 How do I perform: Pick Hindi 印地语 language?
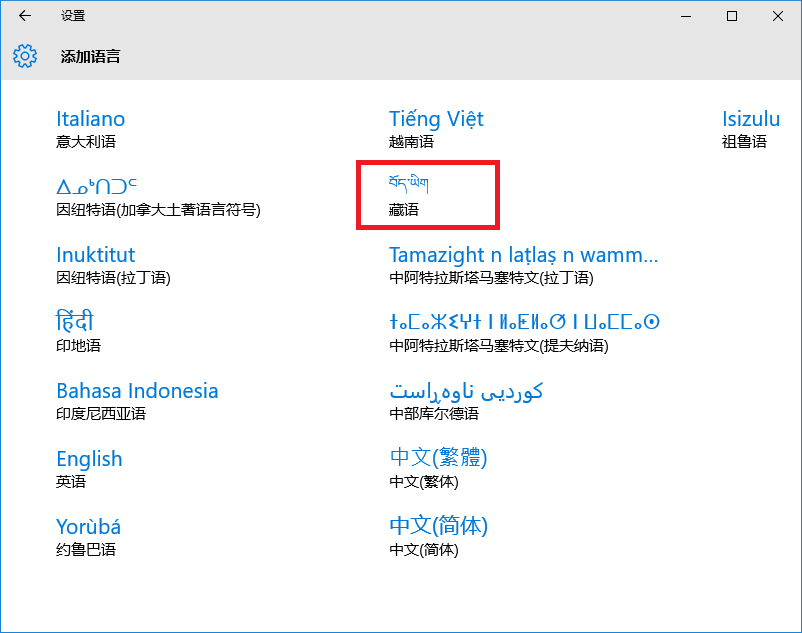(x=78, y=332)
